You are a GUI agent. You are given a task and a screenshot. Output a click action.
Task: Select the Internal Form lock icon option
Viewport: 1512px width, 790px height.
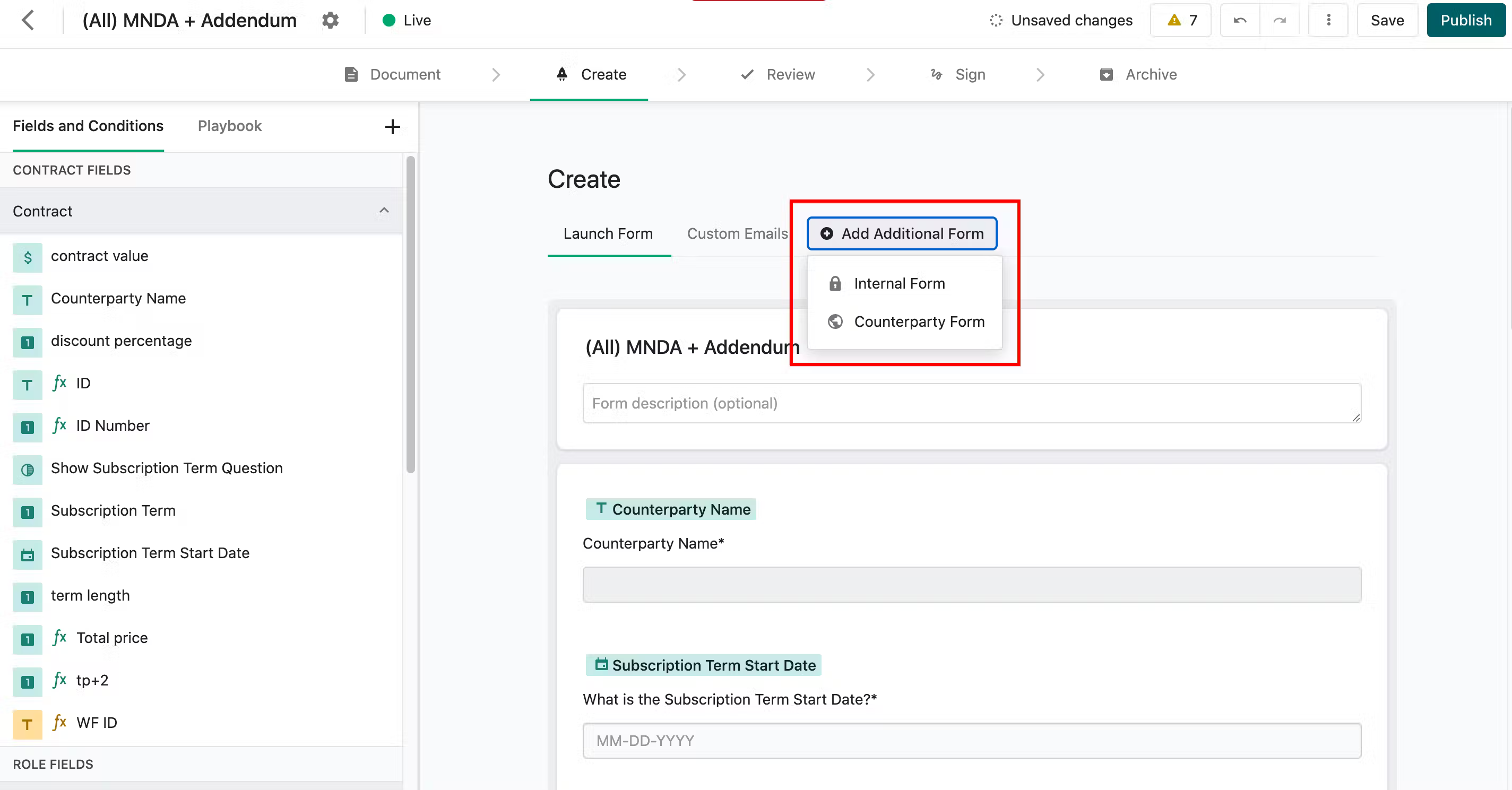pyautogui.click(x=835, y=283)
